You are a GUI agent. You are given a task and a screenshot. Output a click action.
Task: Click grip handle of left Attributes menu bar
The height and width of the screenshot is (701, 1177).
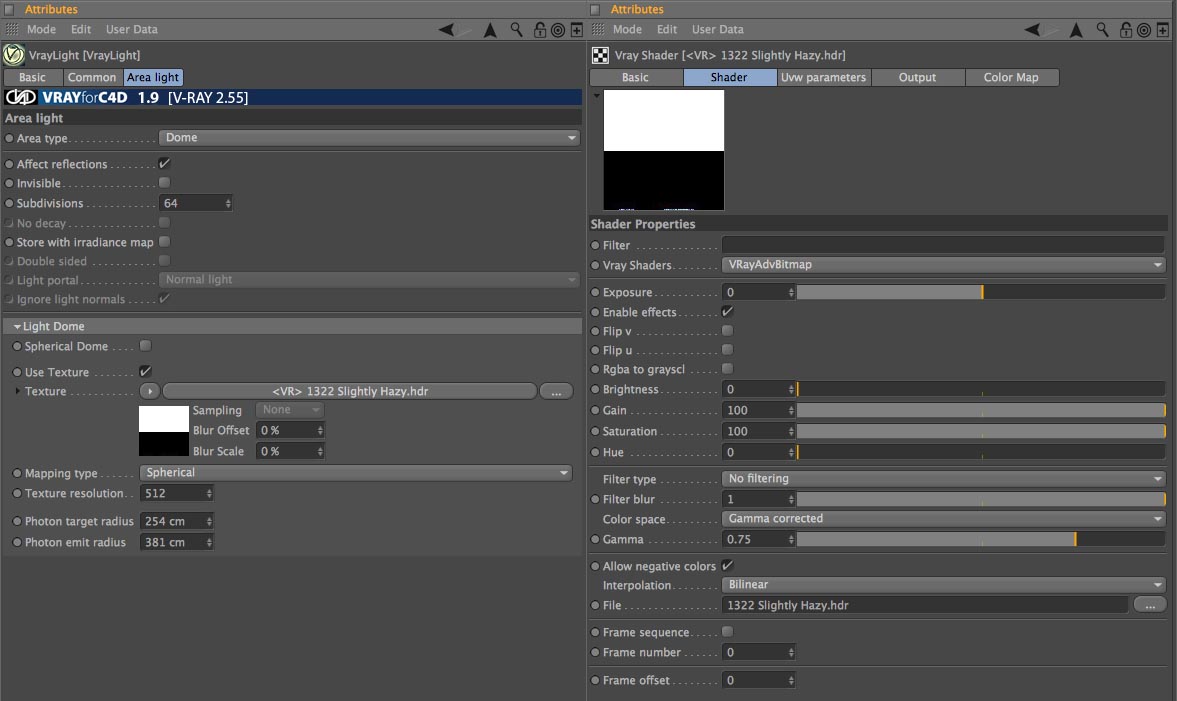(11, 29)
